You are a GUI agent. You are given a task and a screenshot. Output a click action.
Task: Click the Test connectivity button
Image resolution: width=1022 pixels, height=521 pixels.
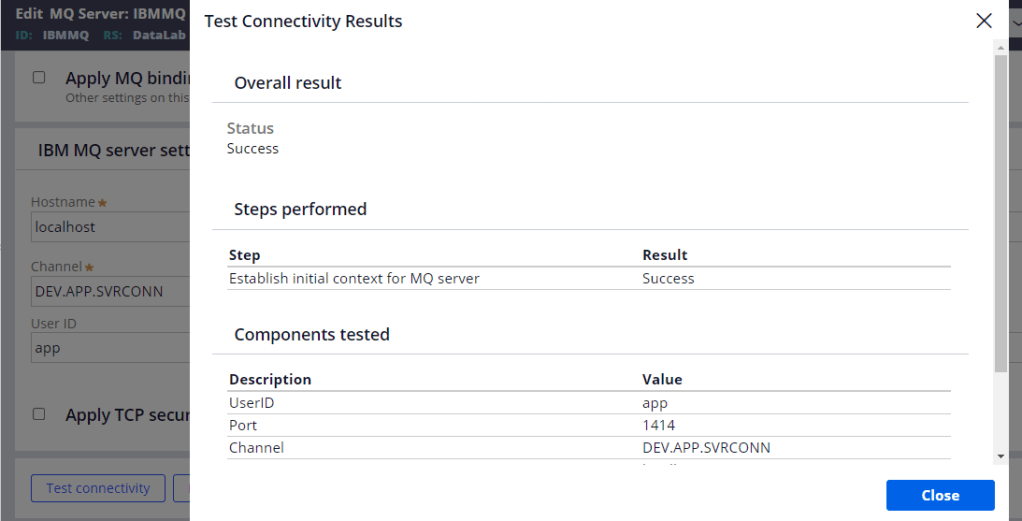tap(98, 488)
